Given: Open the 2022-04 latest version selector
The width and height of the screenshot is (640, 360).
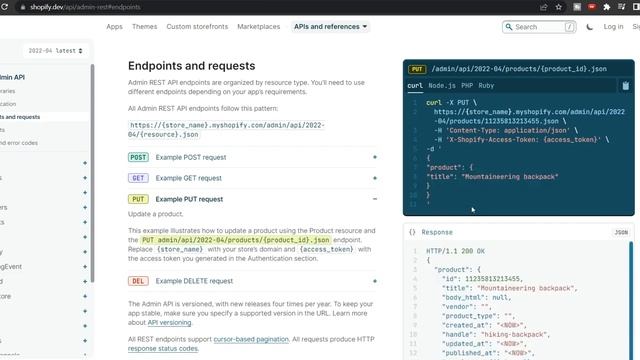Looking at the screenshot, I should click(56, 51).
